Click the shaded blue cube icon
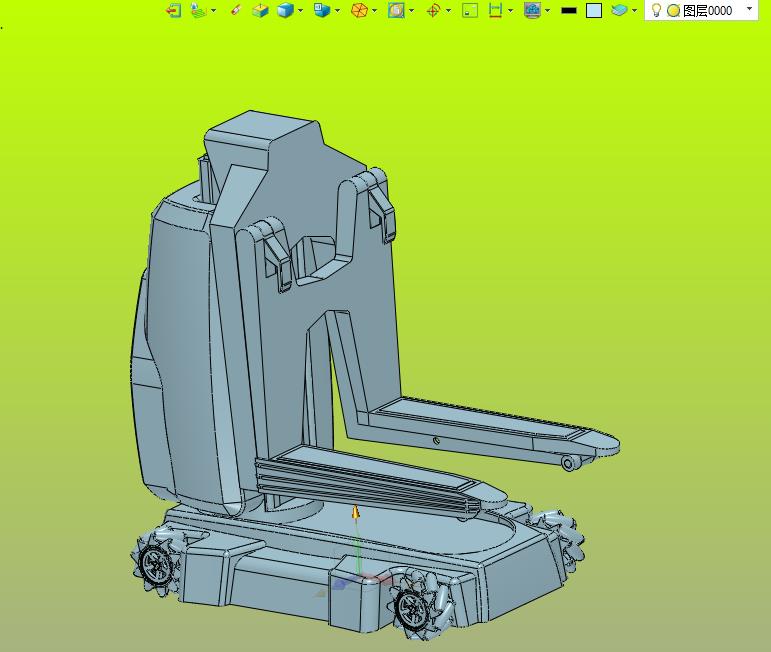 point(285,10)
